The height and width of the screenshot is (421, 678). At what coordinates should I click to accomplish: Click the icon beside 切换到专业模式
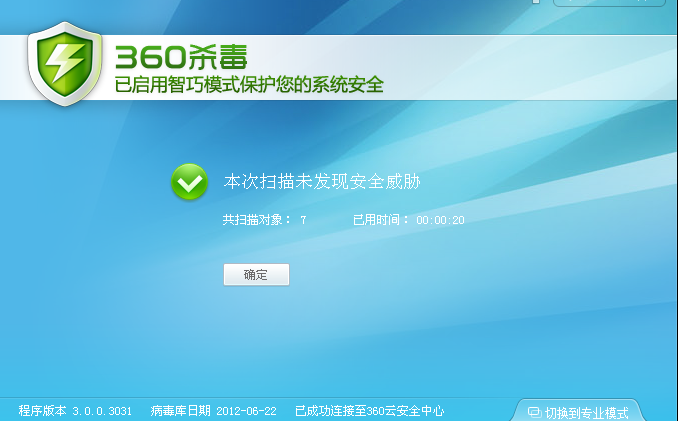(534, 413)
